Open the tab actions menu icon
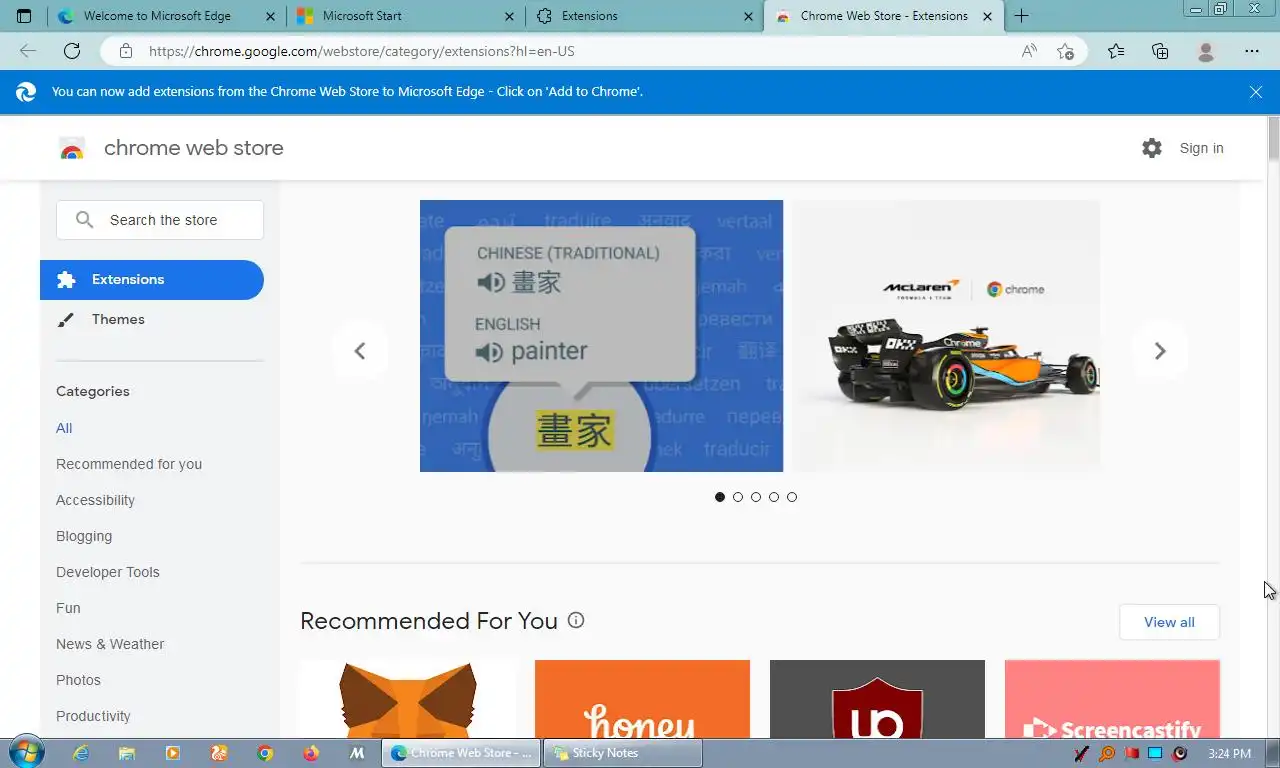Viewport: 1280px width, 768px height. [x=24, y=16]
